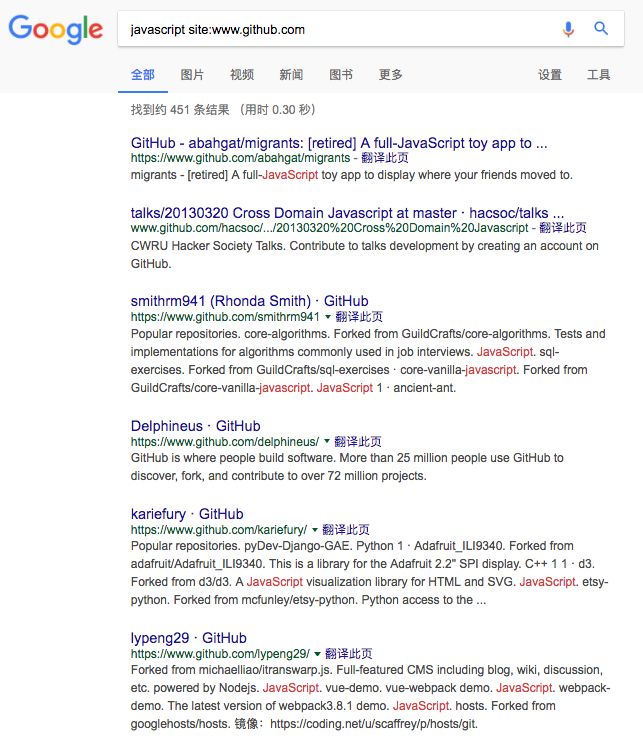This screenshot has width=643, height=740.
Task: Click the URL https://www.github.com/smithrm941
Action: (225, 317)
